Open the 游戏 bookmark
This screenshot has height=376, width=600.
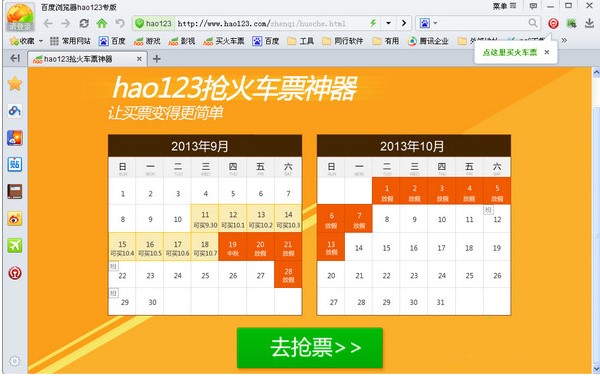tap(147, 41)
